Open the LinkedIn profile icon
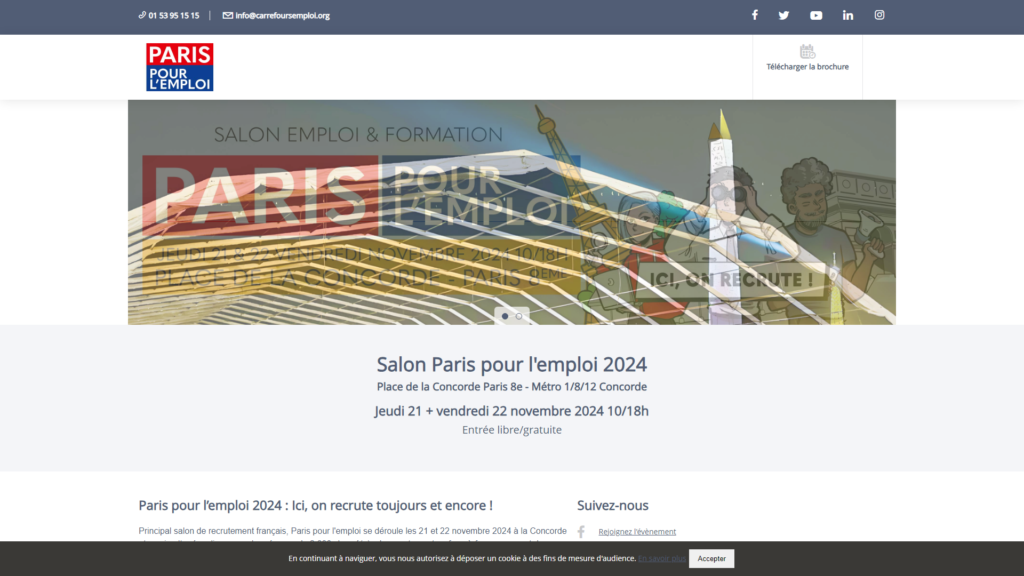The width and height of the screenshot is (1024, 576). click(848, 15)
